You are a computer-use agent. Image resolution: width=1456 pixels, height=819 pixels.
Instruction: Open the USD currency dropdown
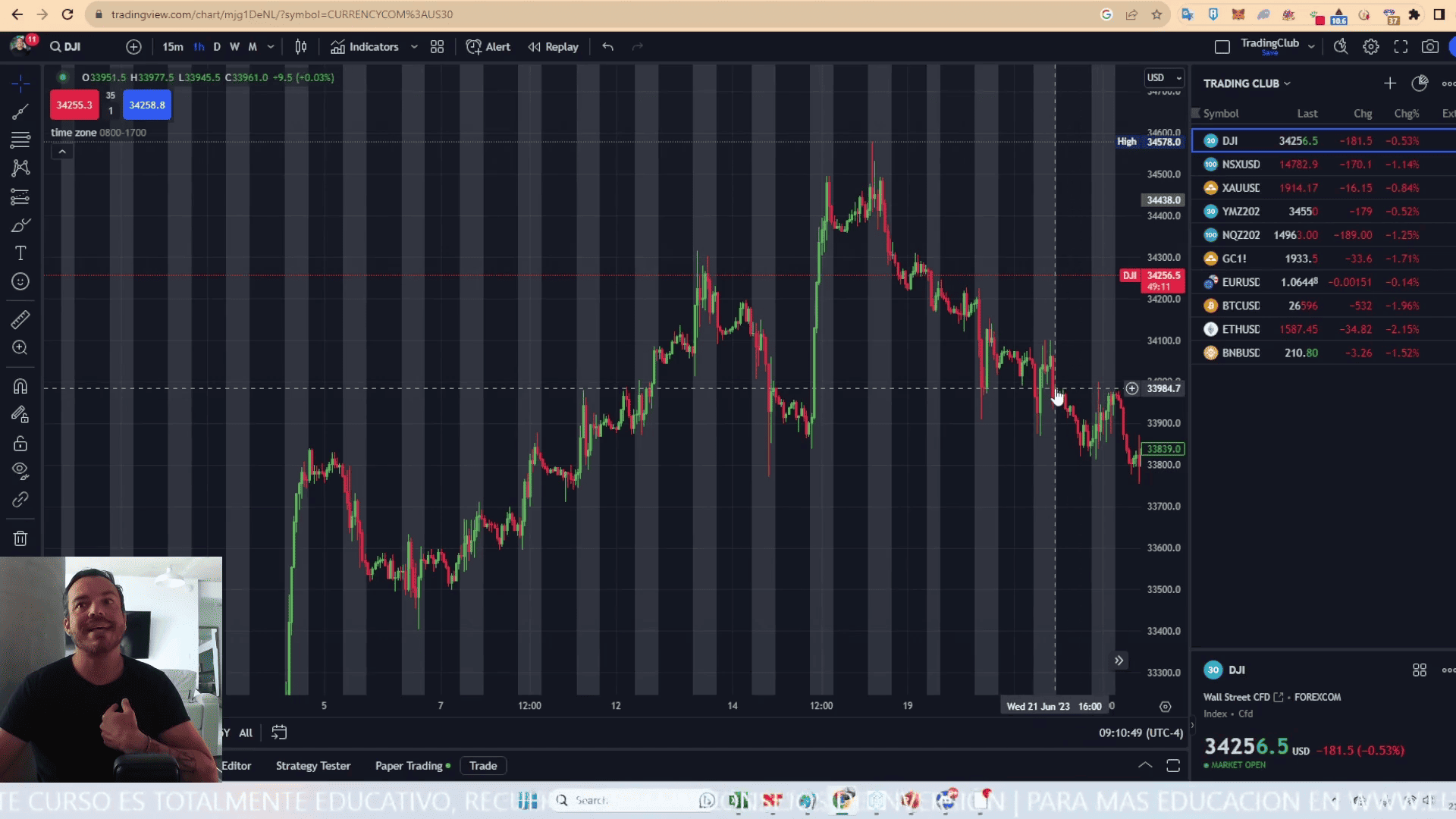[1164, 77]
